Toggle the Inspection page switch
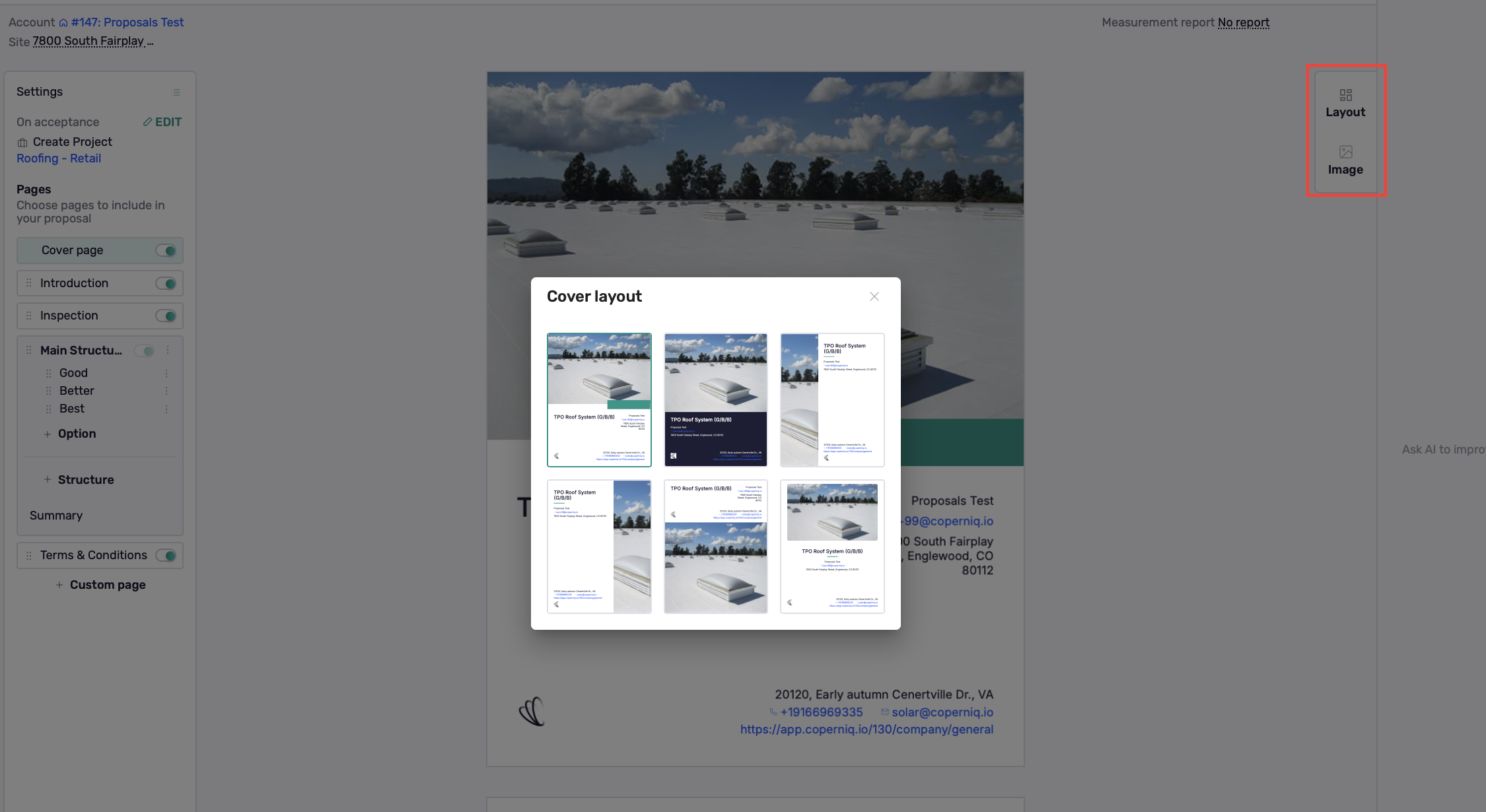Screen dimensions: 1486x812 (166, 316)
